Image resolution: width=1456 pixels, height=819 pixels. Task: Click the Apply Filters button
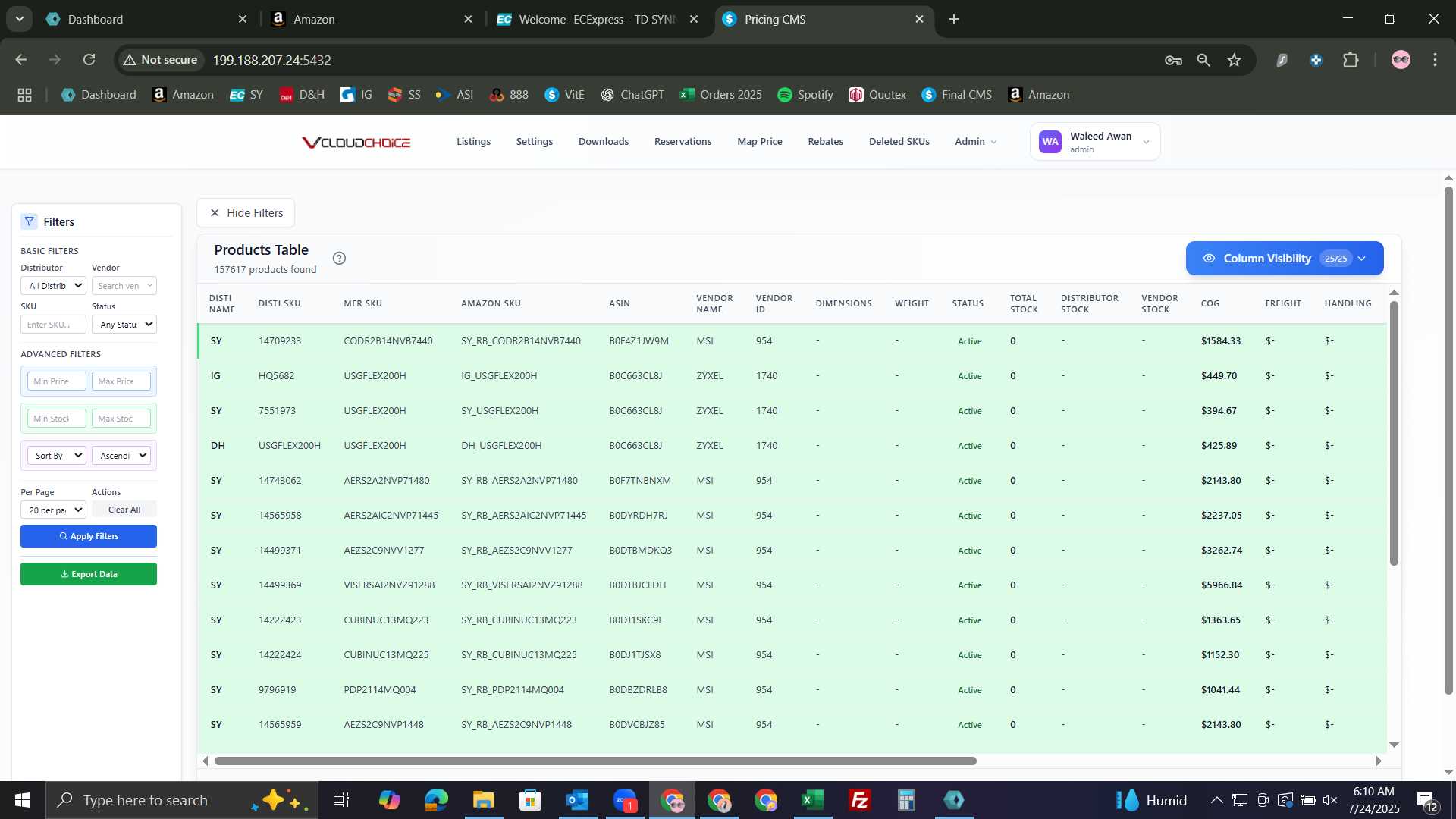[89, 536]
